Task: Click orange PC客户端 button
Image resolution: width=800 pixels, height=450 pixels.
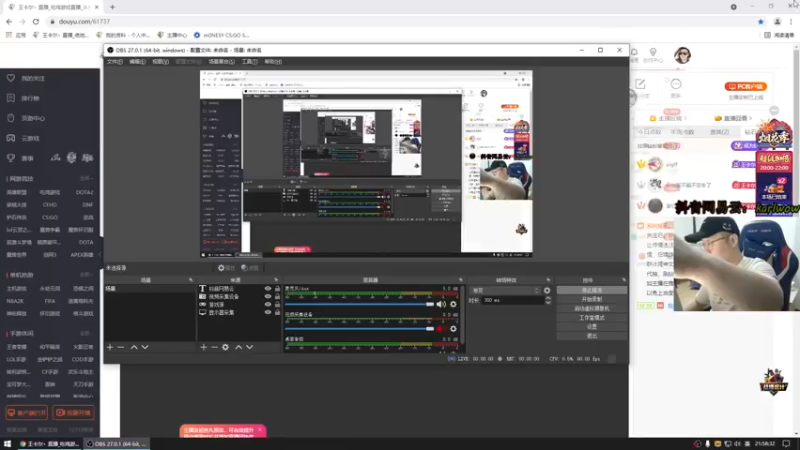Action: pos(745,87)
